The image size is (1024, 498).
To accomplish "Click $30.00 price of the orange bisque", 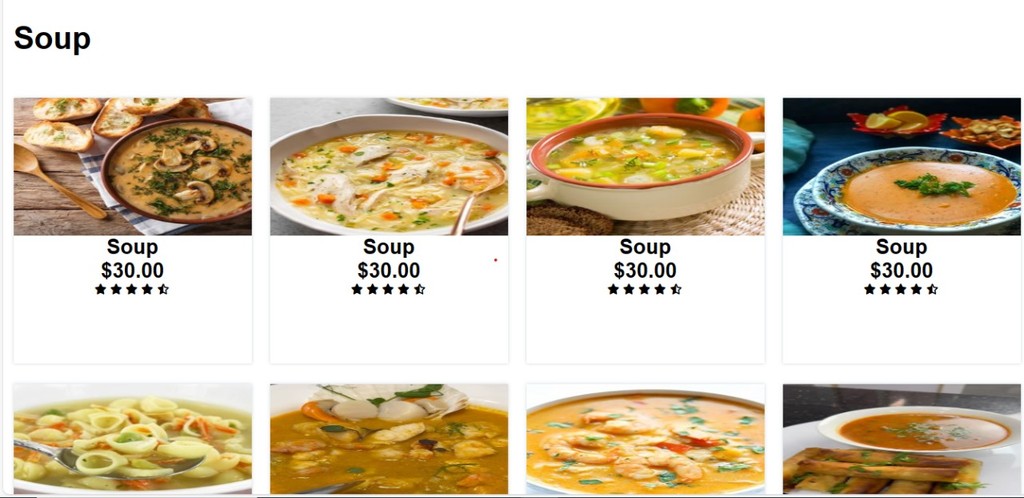I will [x=901, y=270].
